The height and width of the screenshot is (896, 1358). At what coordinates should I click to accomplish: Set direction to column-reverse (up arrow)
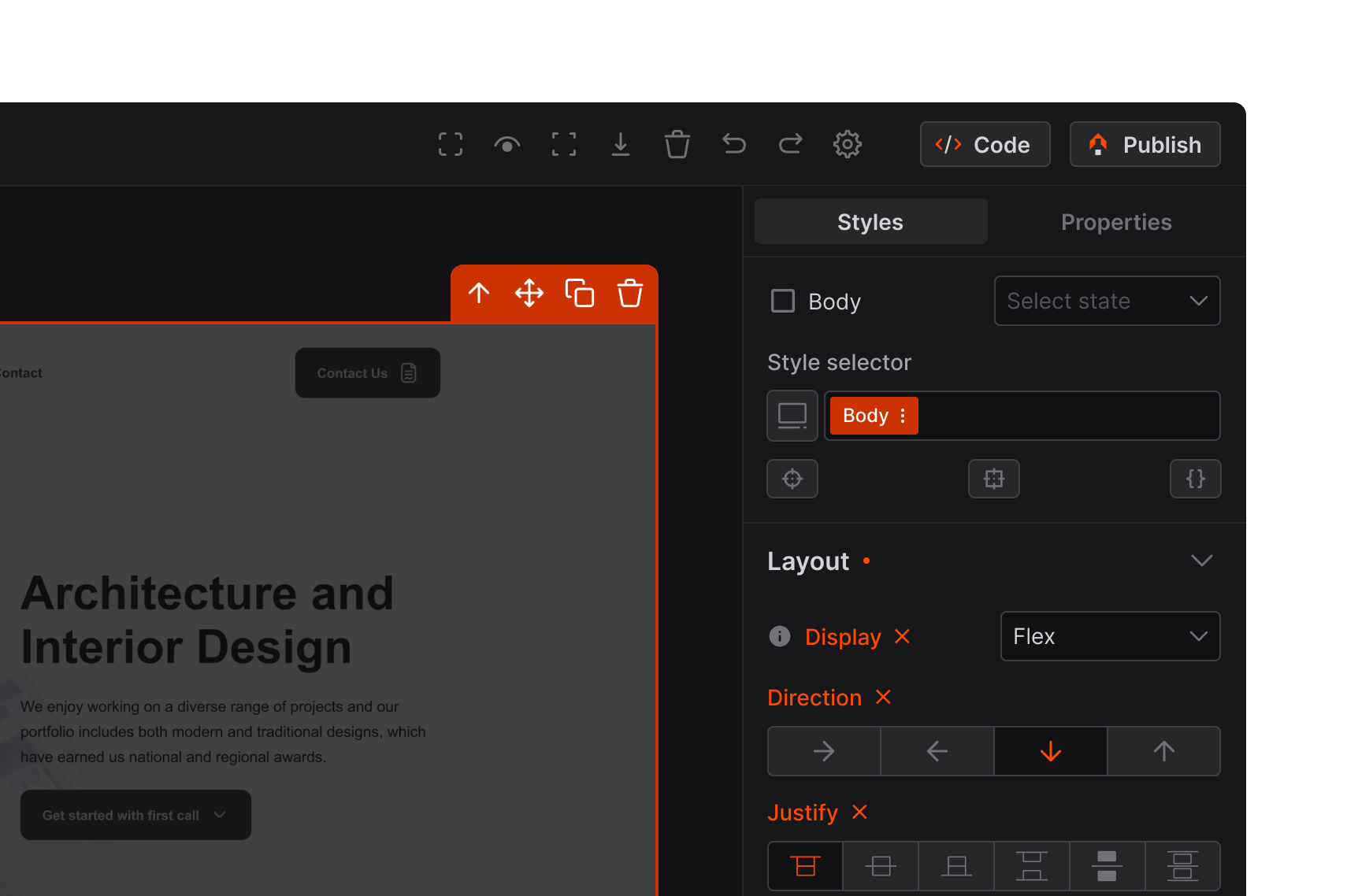click(x=1164, y=751)
